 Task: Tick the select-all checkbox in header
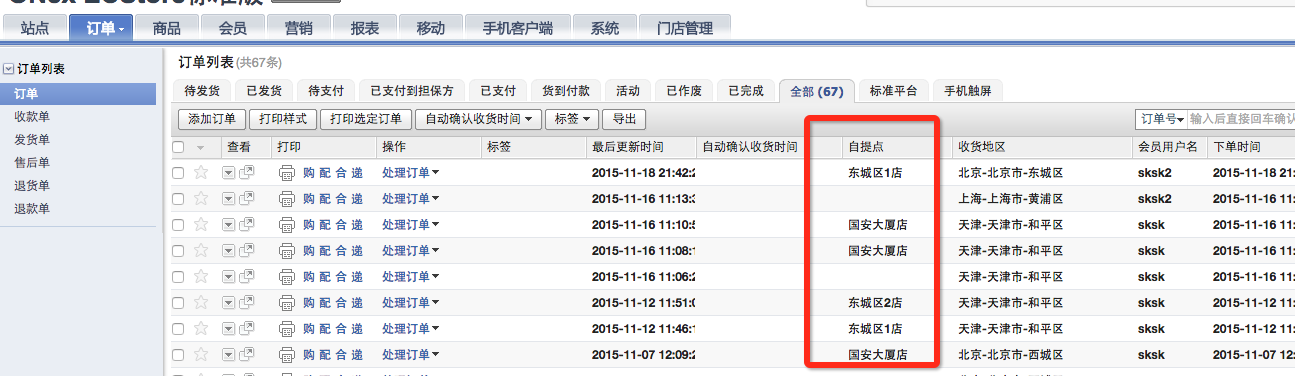(178, 147)
